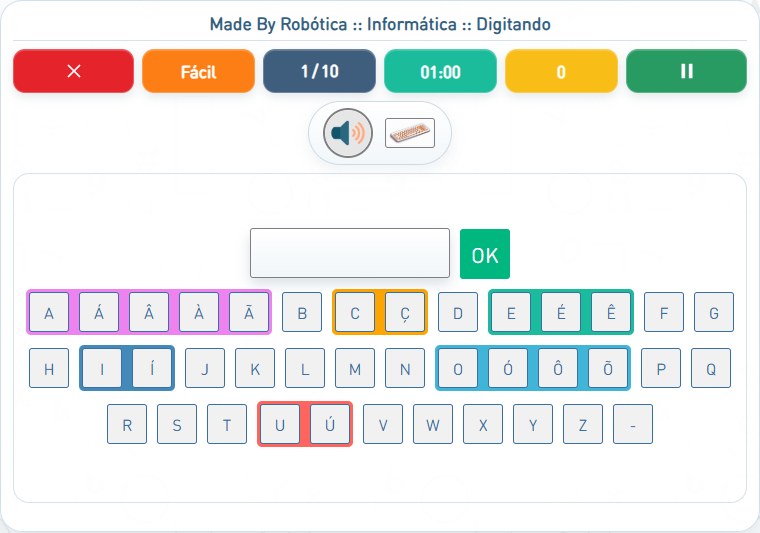Select unaccented letter key U
The image size is (760, 533).
(280, 424)
